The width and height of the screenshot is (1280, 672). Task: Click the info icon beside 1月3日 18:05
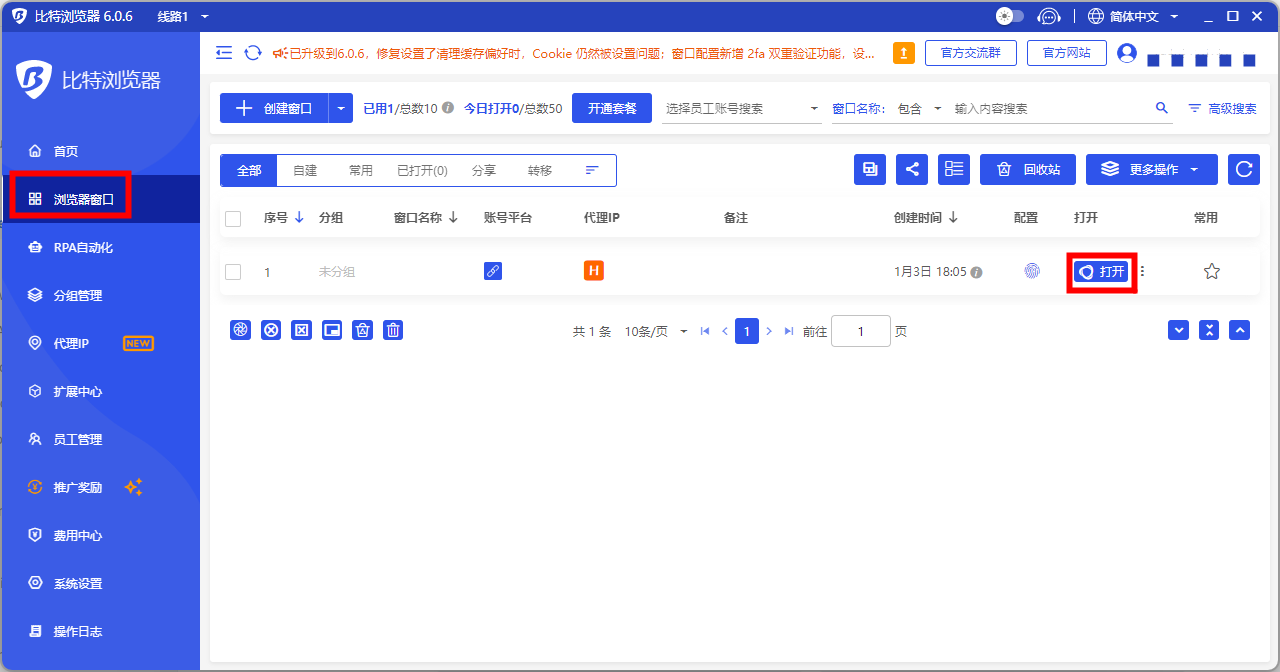[976, 272]
